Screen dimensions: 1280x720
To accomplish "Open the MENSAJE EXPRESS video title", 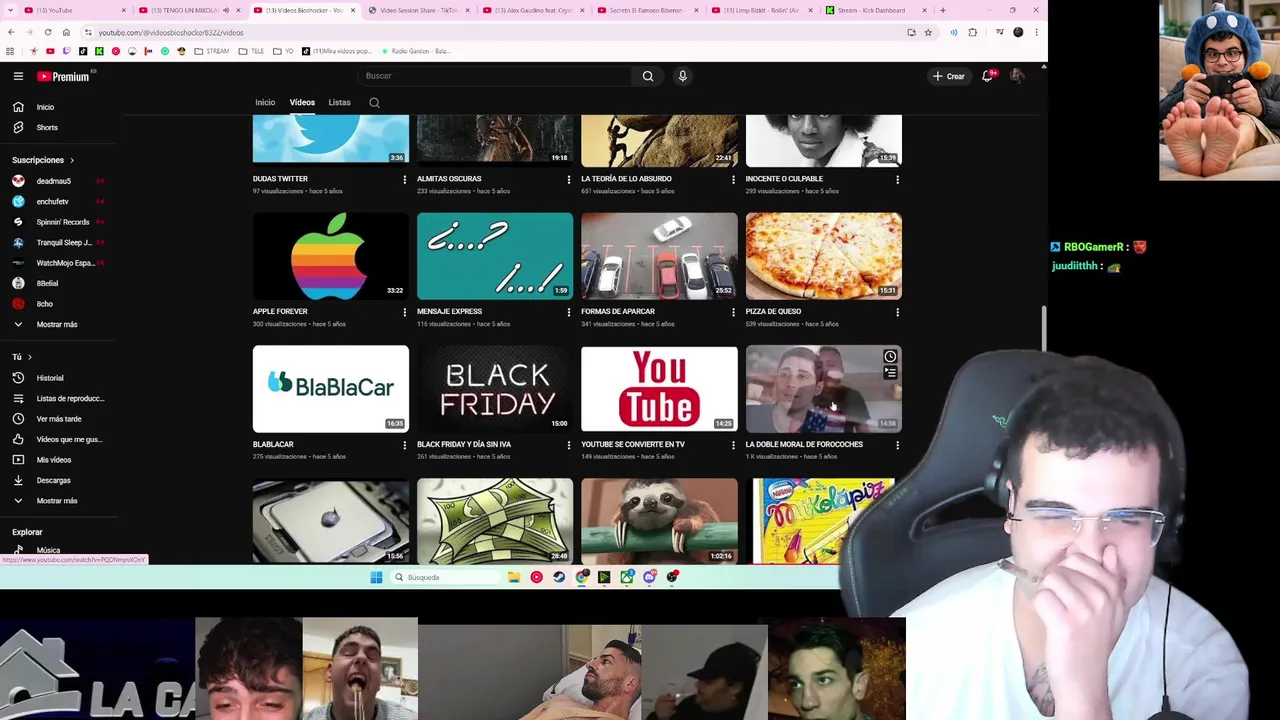I will tap(449, 312).
